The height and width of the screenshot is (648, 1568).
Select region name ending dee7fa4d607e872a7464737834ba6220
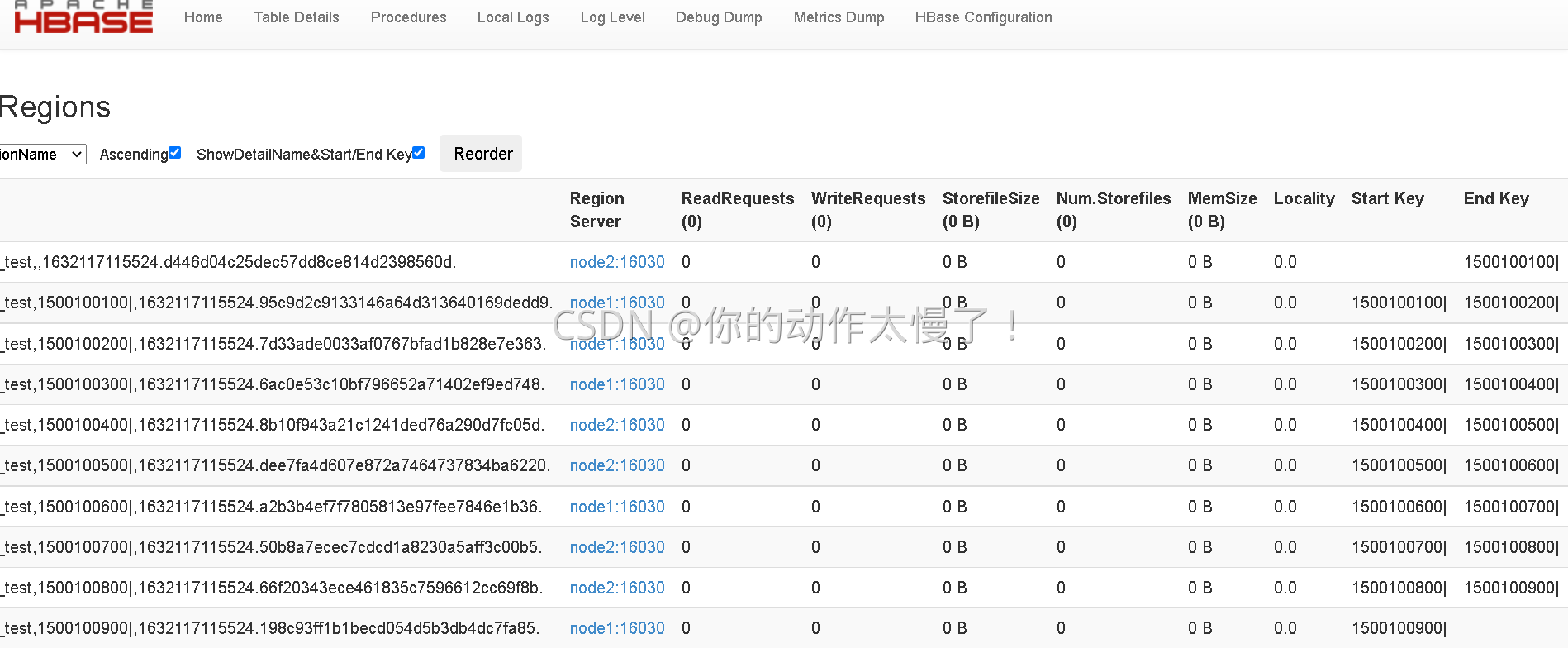[x=275, y=465]
